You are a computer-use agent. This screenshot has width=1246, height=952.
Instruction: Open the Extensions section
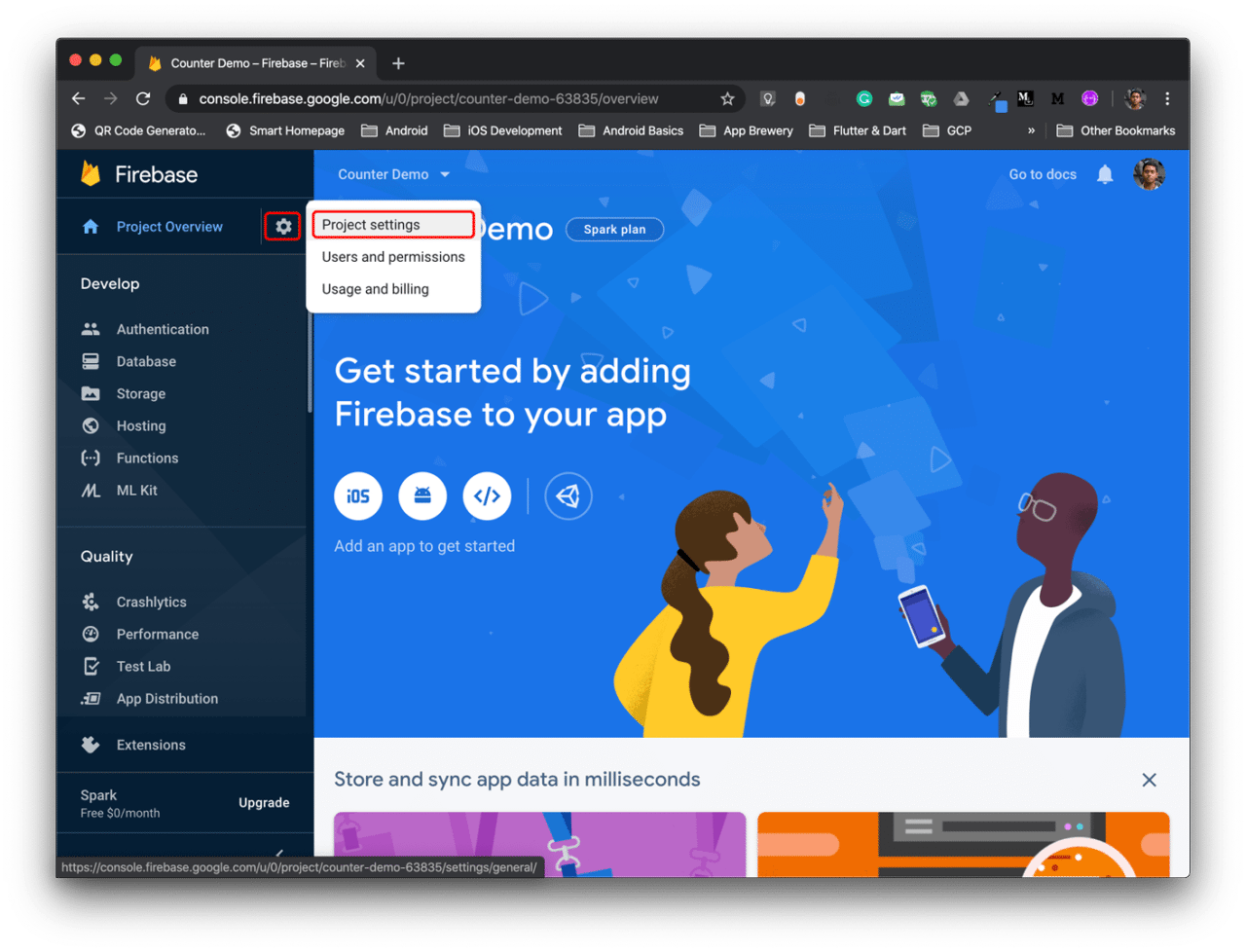coord(151,745)
